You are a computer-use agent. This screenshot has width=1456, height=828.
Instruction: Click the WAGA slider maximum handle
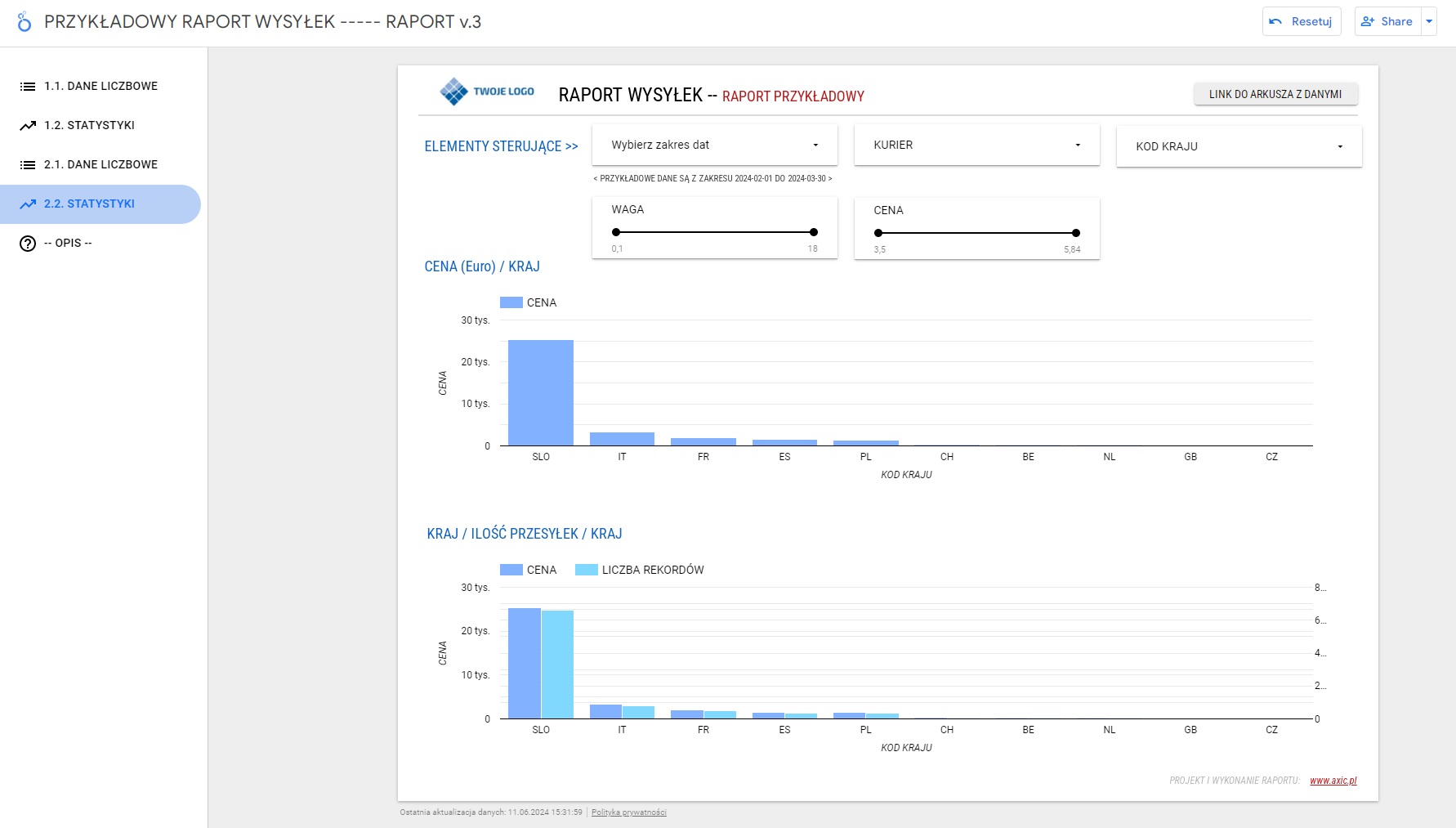click(814, 232)
